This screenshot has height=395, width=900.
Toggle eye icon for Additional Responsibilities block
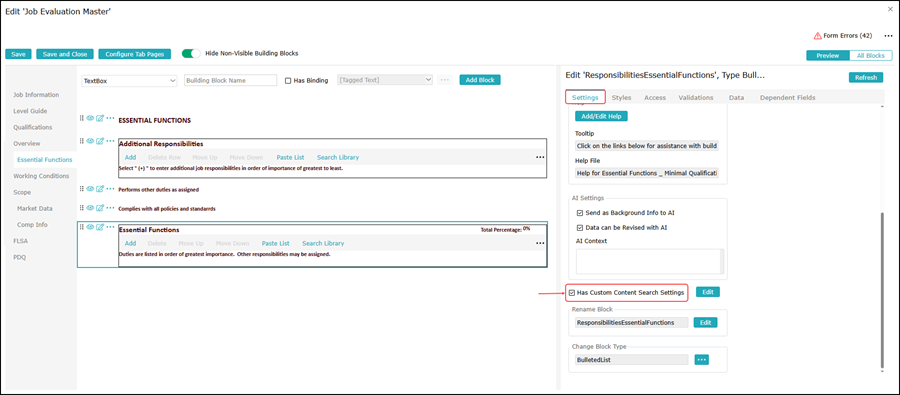pyautogui.click(x=90, y=141)
